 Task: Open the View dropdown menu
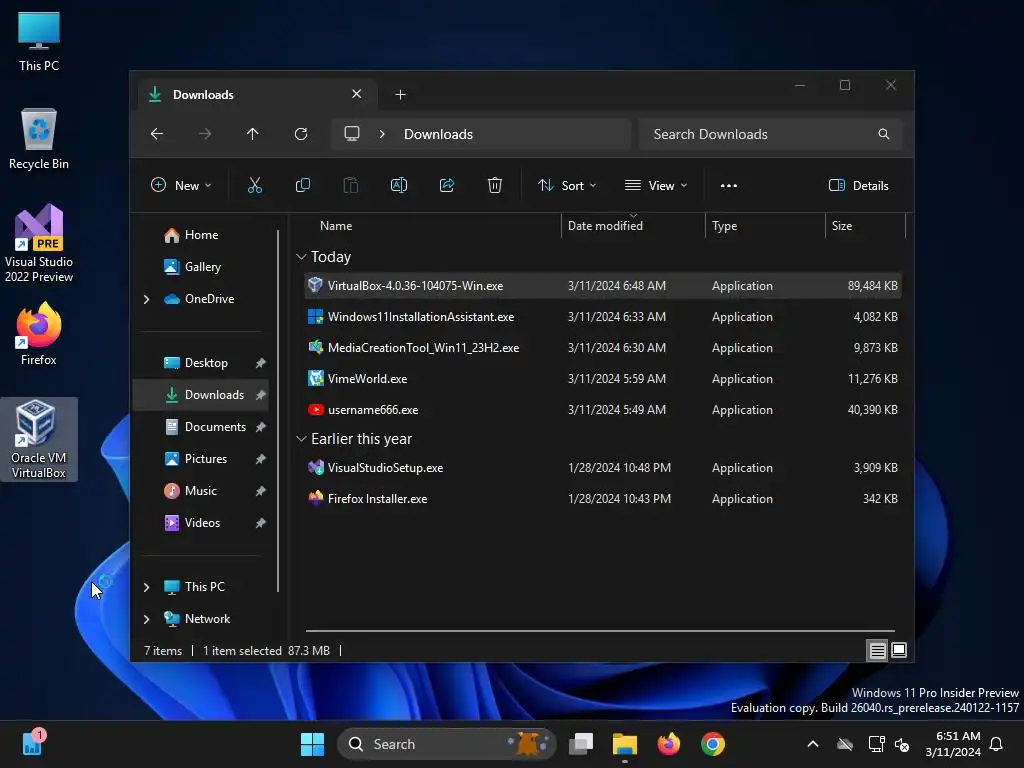656,185
